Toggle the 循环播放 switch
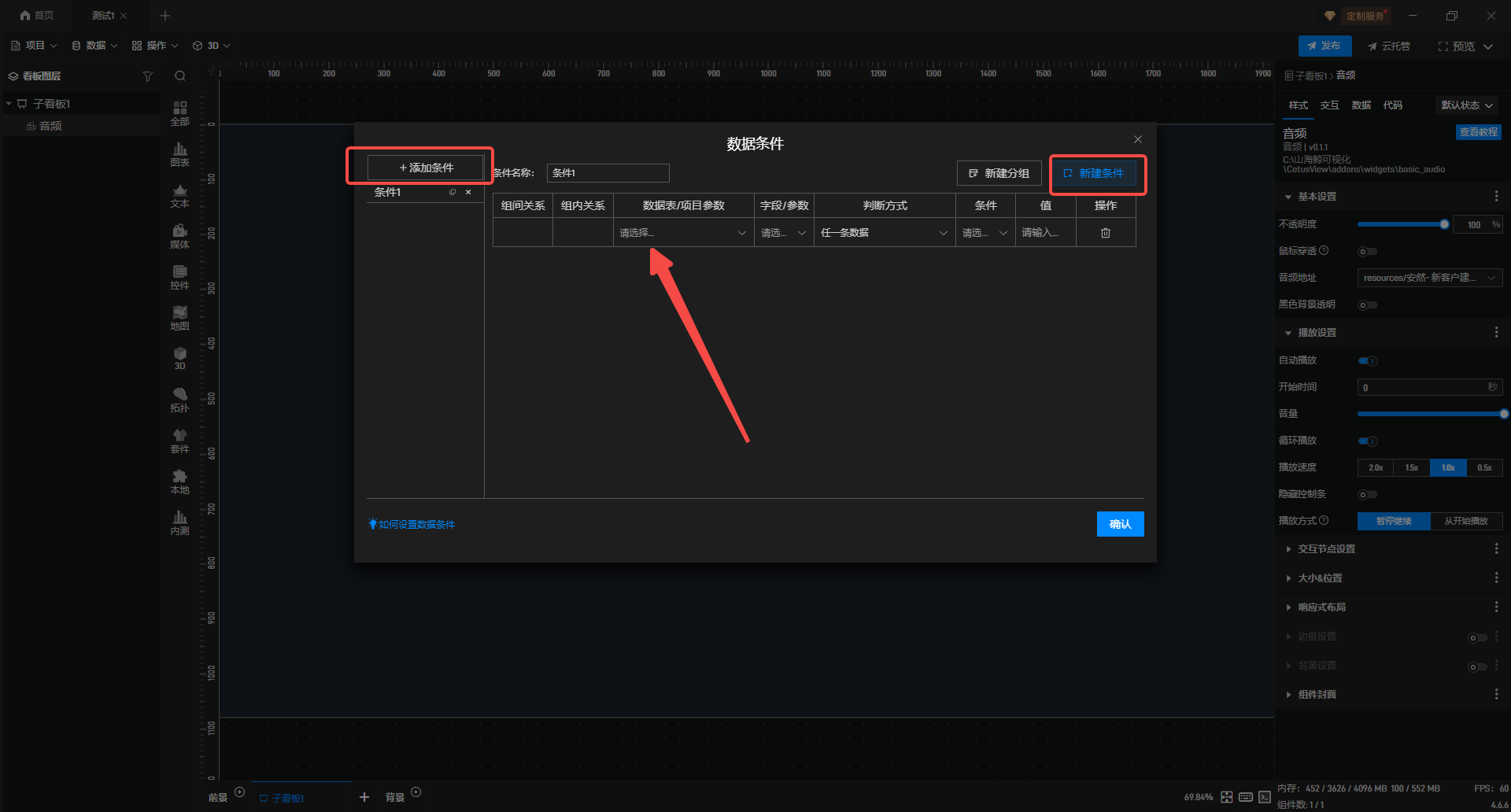1511x812 pixels. [1368, 441]
